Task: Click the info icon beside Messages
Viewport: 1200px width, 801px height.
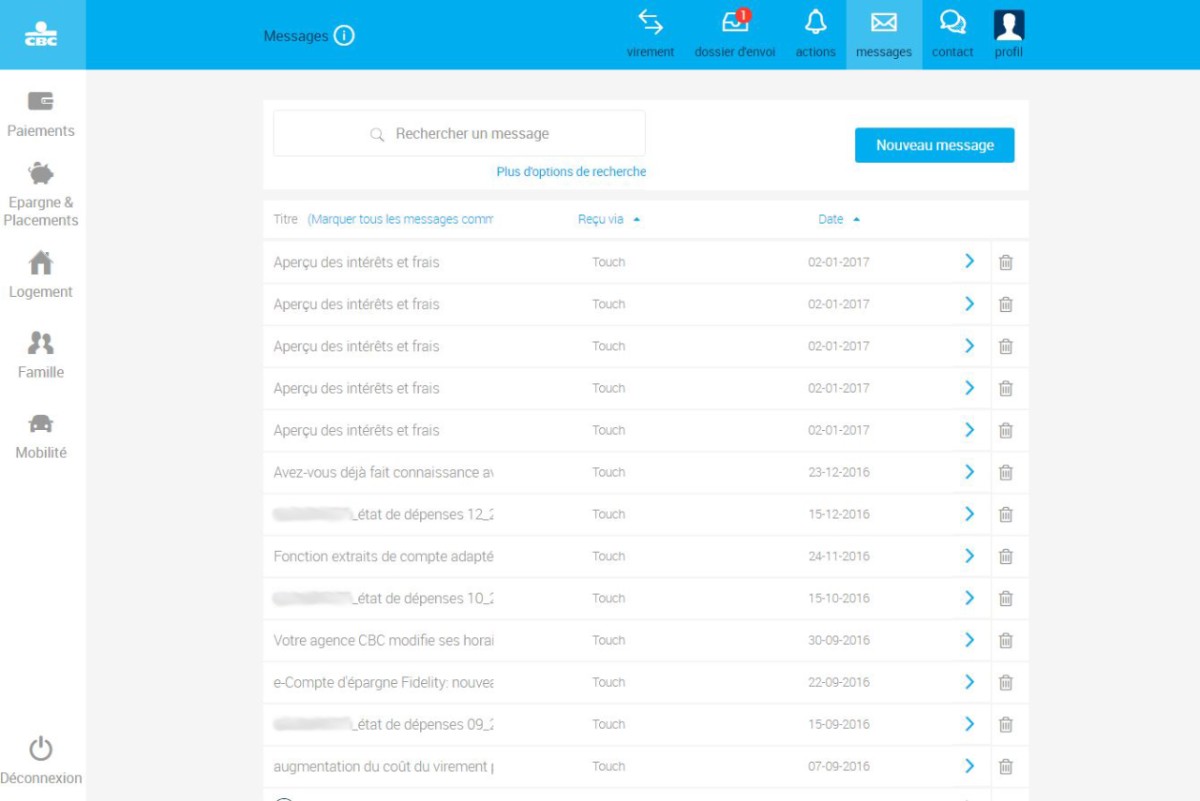Action: coord(344,36)
